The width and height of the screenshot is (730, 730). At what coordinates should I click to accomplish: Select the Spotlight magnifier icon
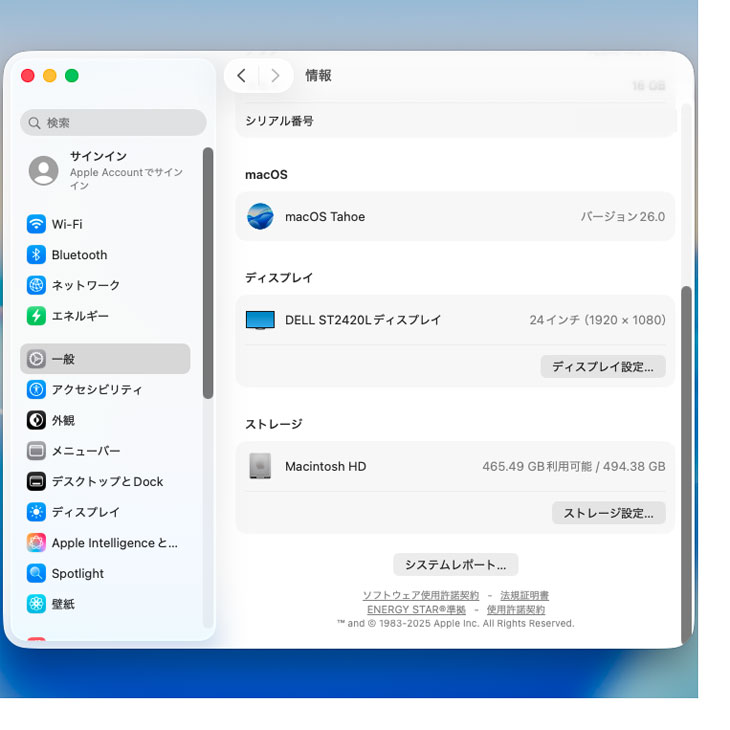(36, 573)
